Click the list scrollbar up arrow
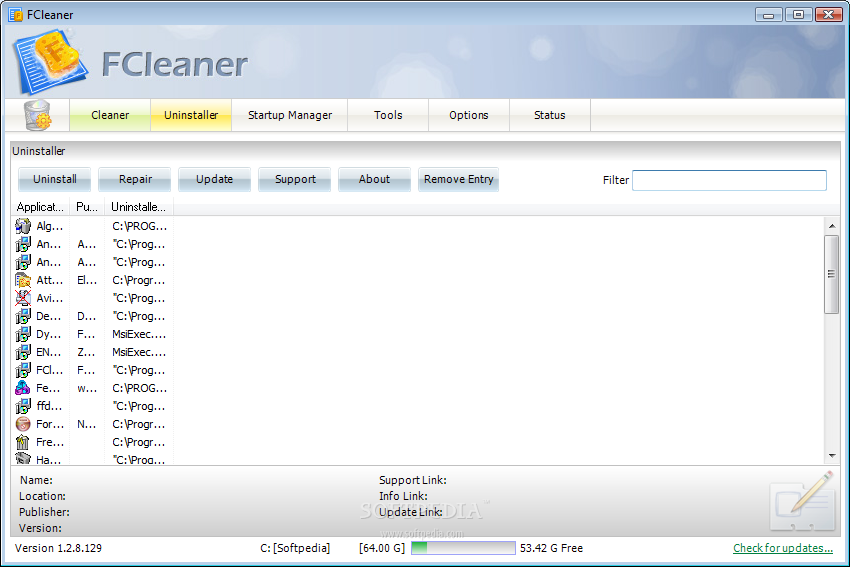 click(832, 225)
